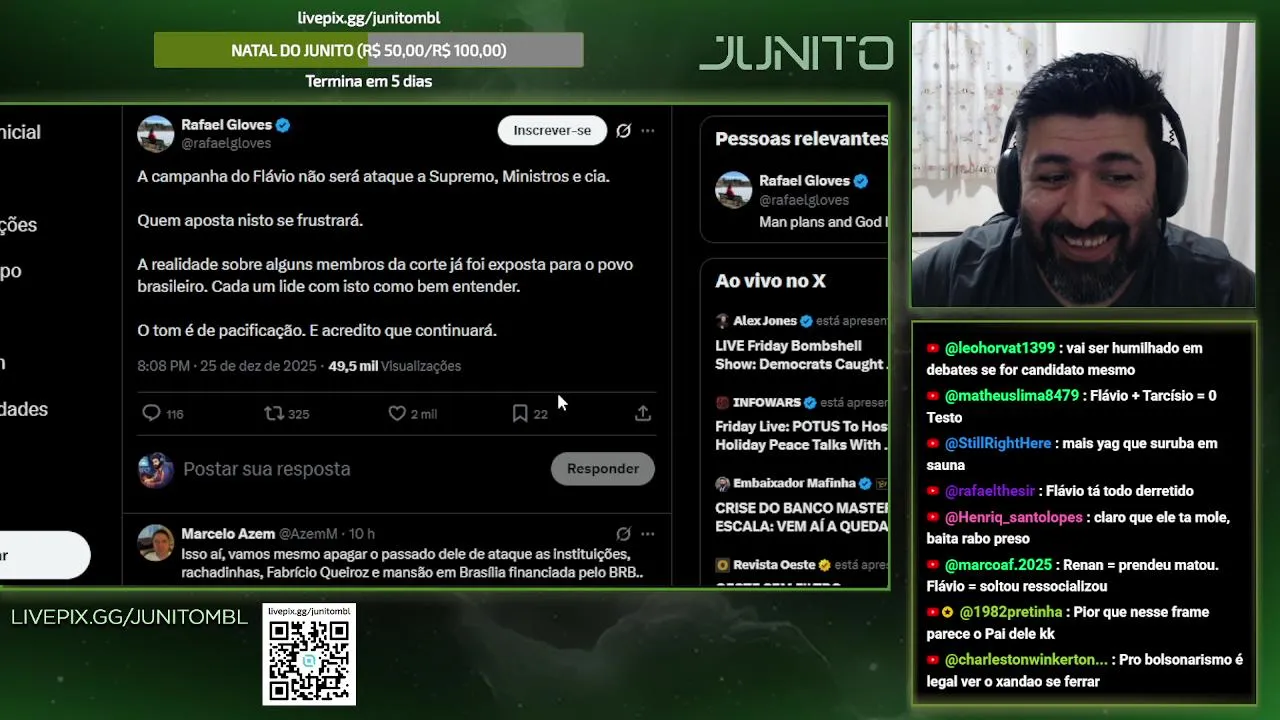Click the Pessoas relevantes heading
1280x720 pixels.
tap(802, 139)
